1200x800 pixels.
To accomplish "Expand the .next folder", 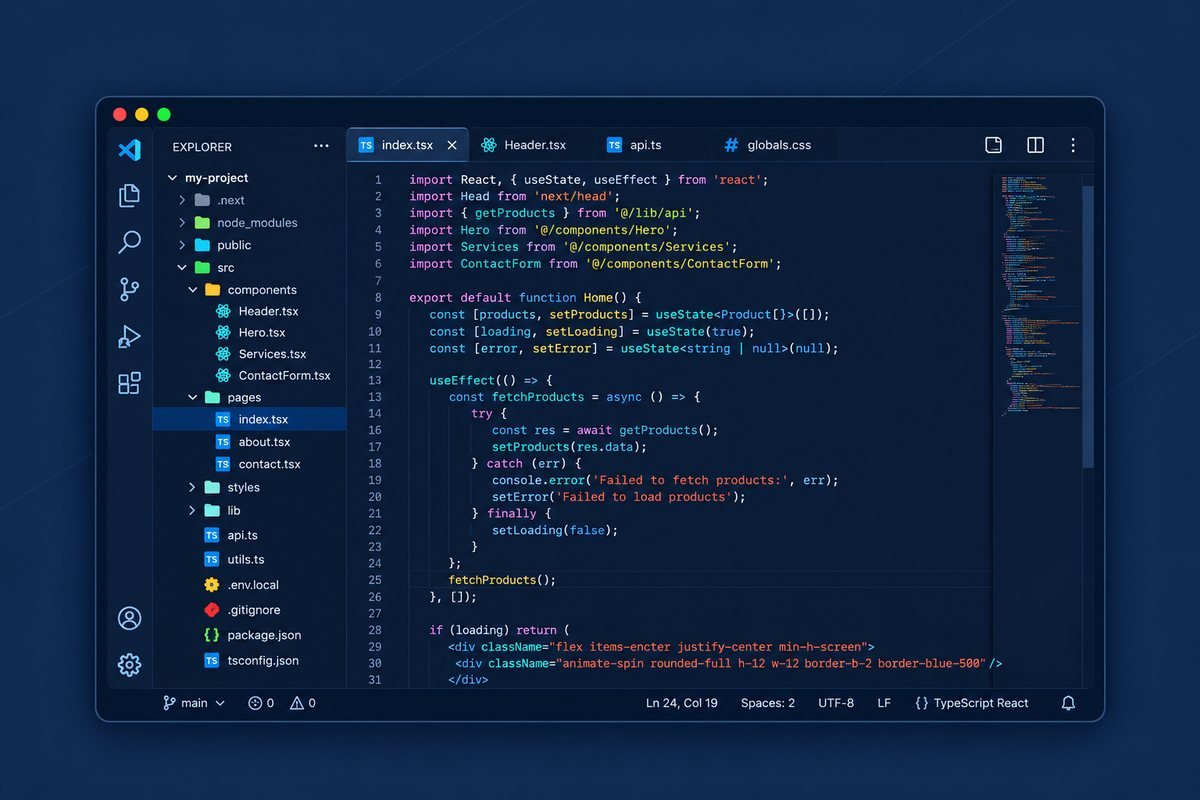I will pos(182,200).
